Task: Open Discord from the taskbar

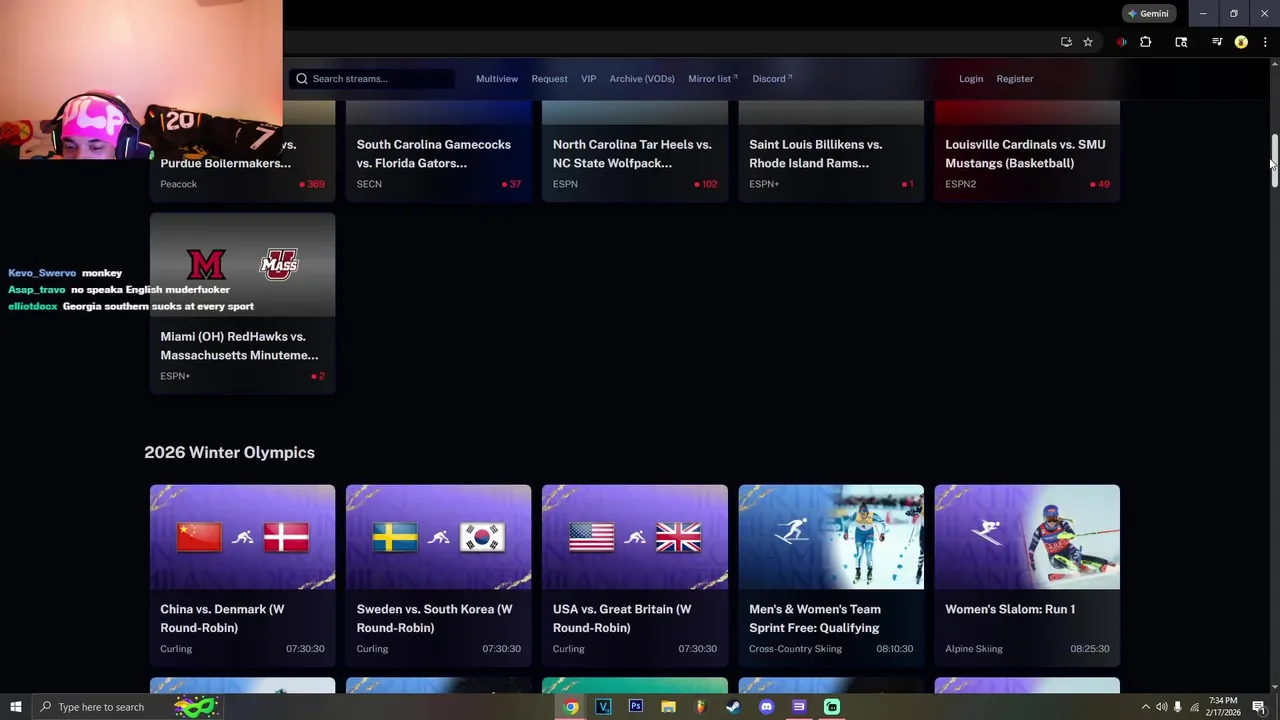Action: [766, 707]
